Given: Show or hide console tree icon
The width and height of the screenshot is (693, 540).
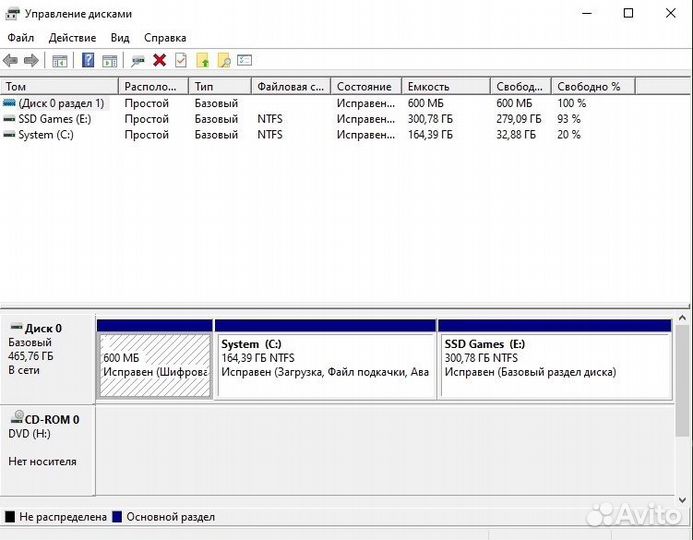Looking at the screenshot, I should coord(59,61).
